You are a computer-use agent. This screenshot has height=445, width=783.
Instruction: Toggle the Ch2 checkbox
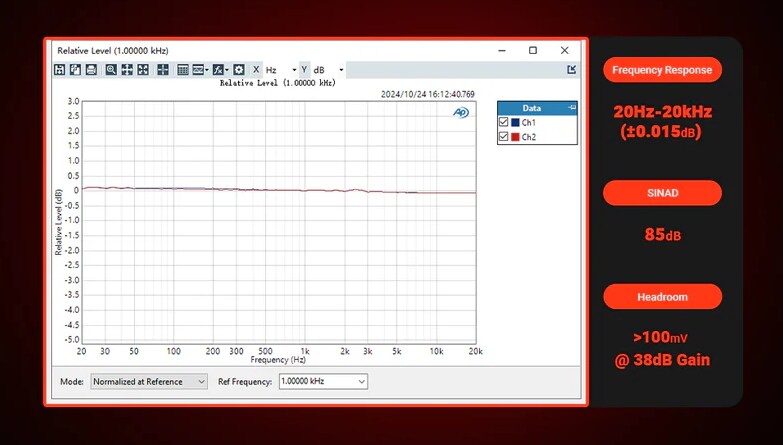(503, 136)
